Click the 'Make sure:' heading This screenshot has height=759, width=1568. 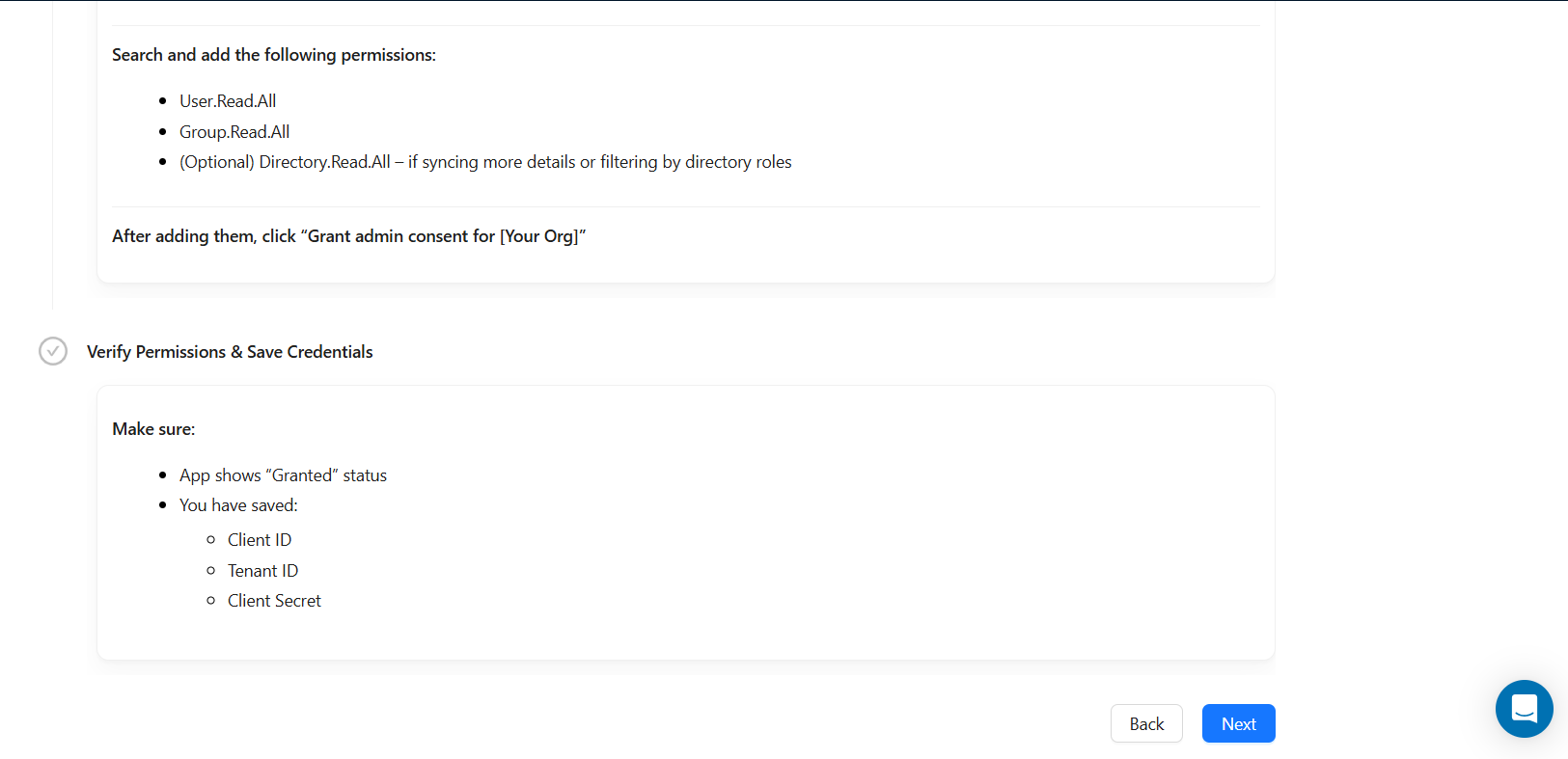pyautogui.click(x=153, y=429)
